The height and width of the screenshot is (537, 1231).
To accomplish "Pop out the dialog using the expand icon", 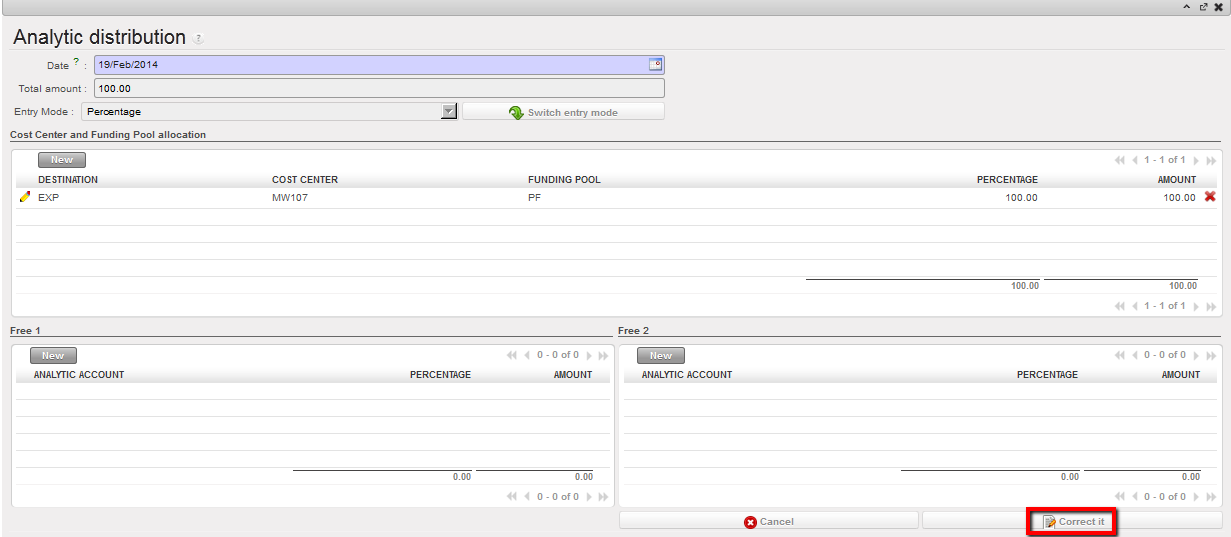I will click(x=1202, y=7).
